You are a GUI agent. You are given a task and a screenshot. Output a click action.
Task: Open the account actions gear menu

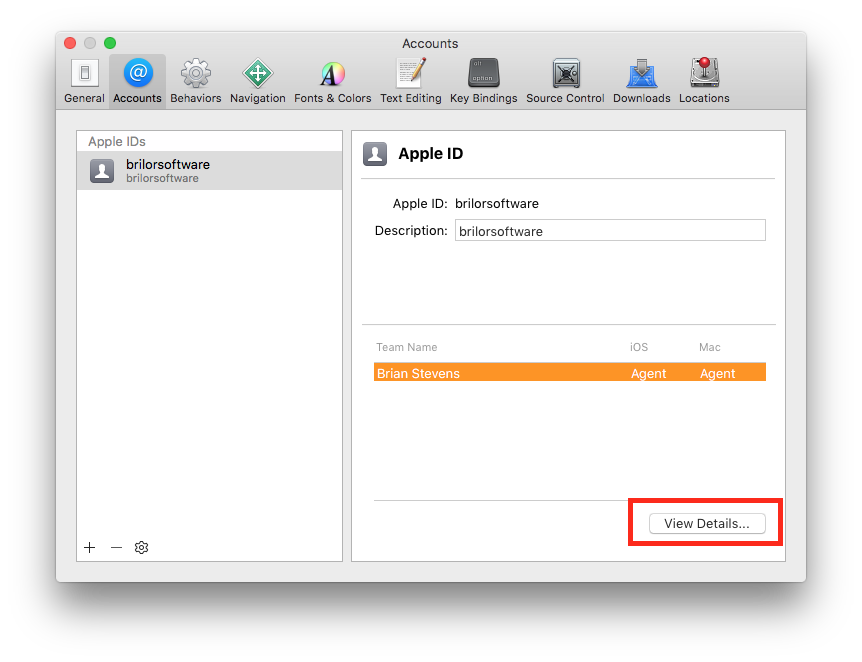coord(141,548)
